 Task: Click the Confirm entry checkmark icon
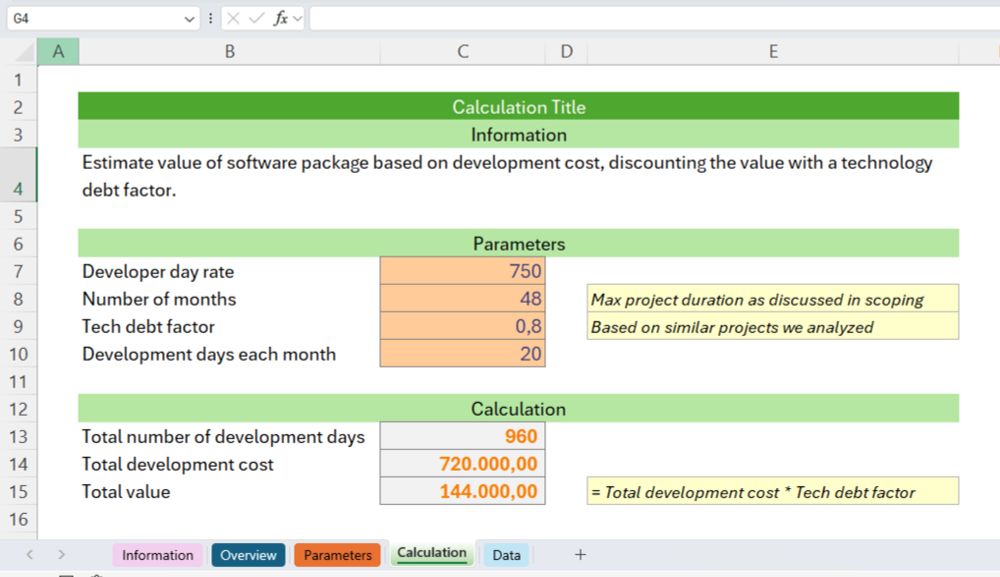pyautogui.click(x=256, y=18)
